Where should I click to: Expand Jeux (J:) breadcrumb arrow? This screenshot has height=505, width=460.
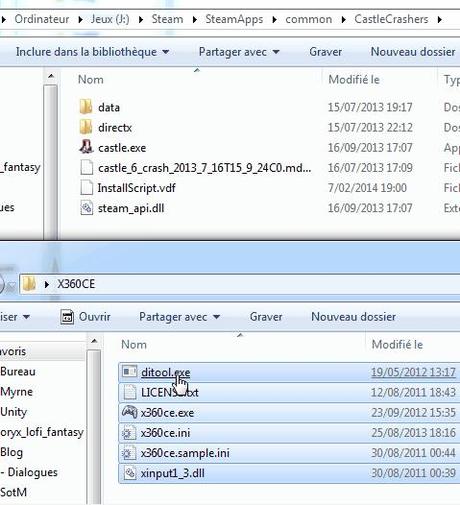[x=141, y=20]
